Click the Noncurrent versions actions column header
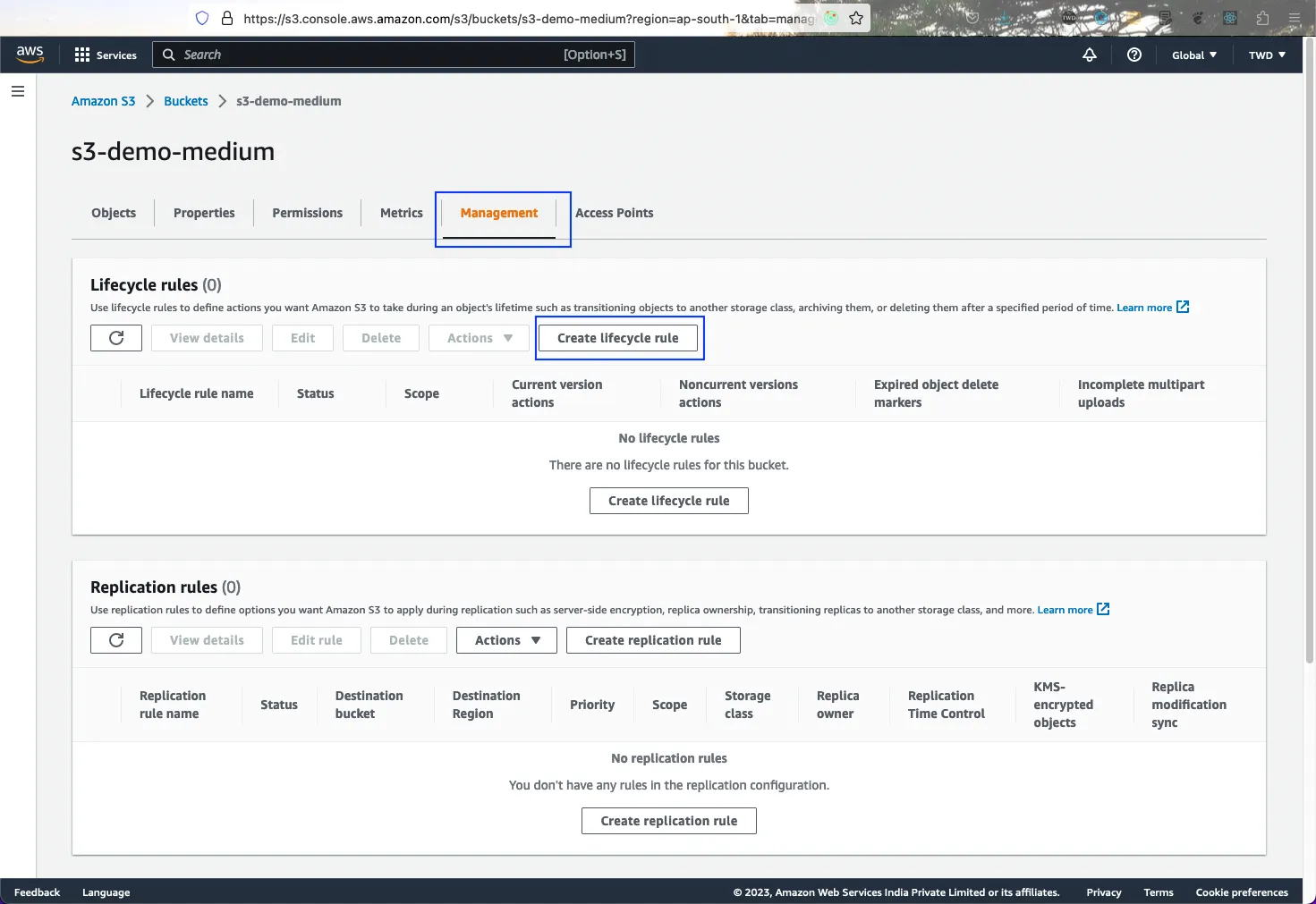The image size is (1316, 904). pos(738,393)
